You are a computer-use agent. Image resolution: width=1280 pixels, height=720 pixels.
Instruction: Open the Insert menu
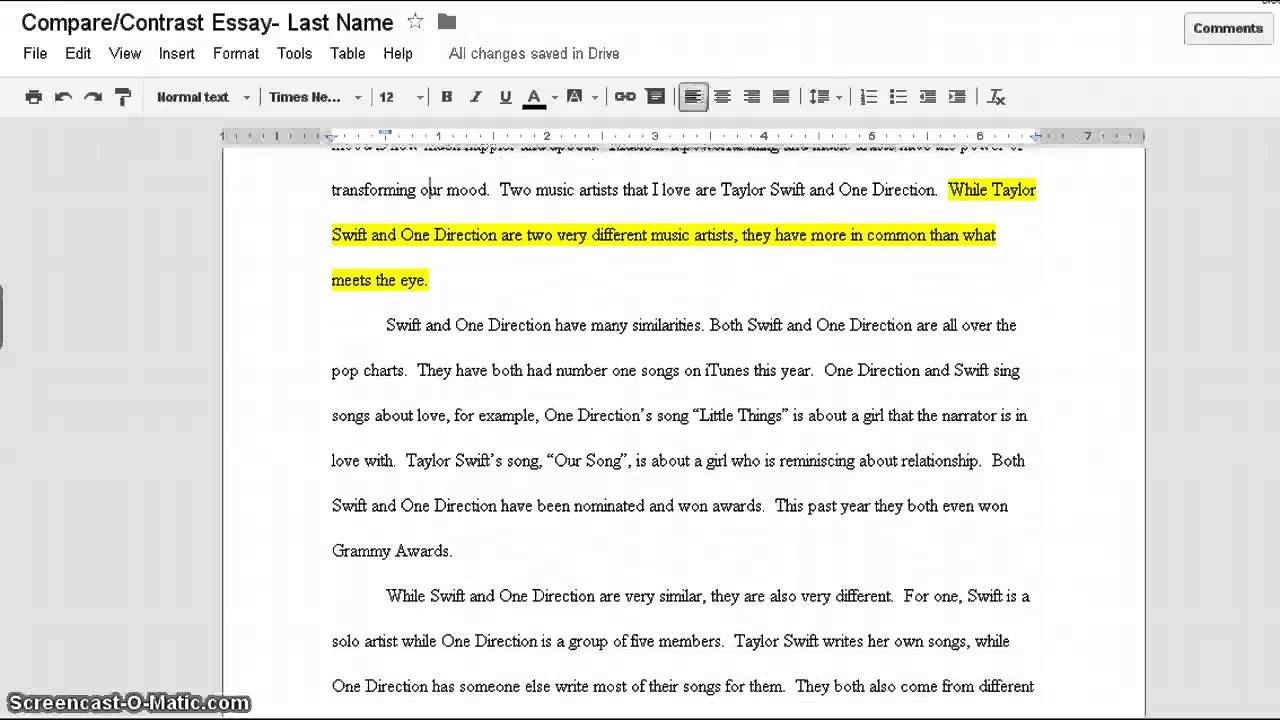(177, 54)
